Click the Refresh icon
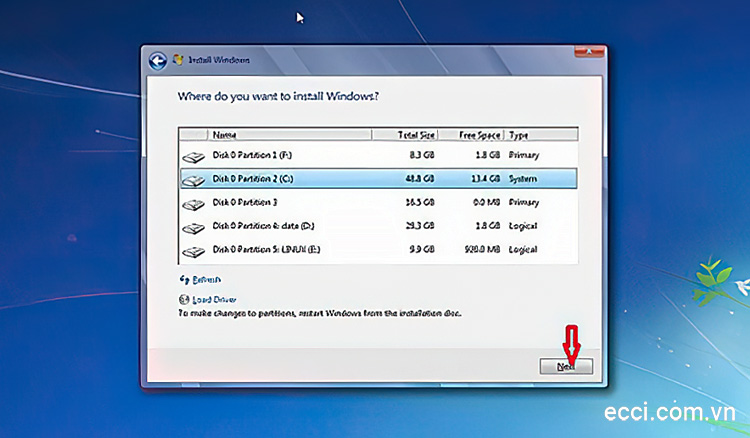 click(x=184, y=279)
